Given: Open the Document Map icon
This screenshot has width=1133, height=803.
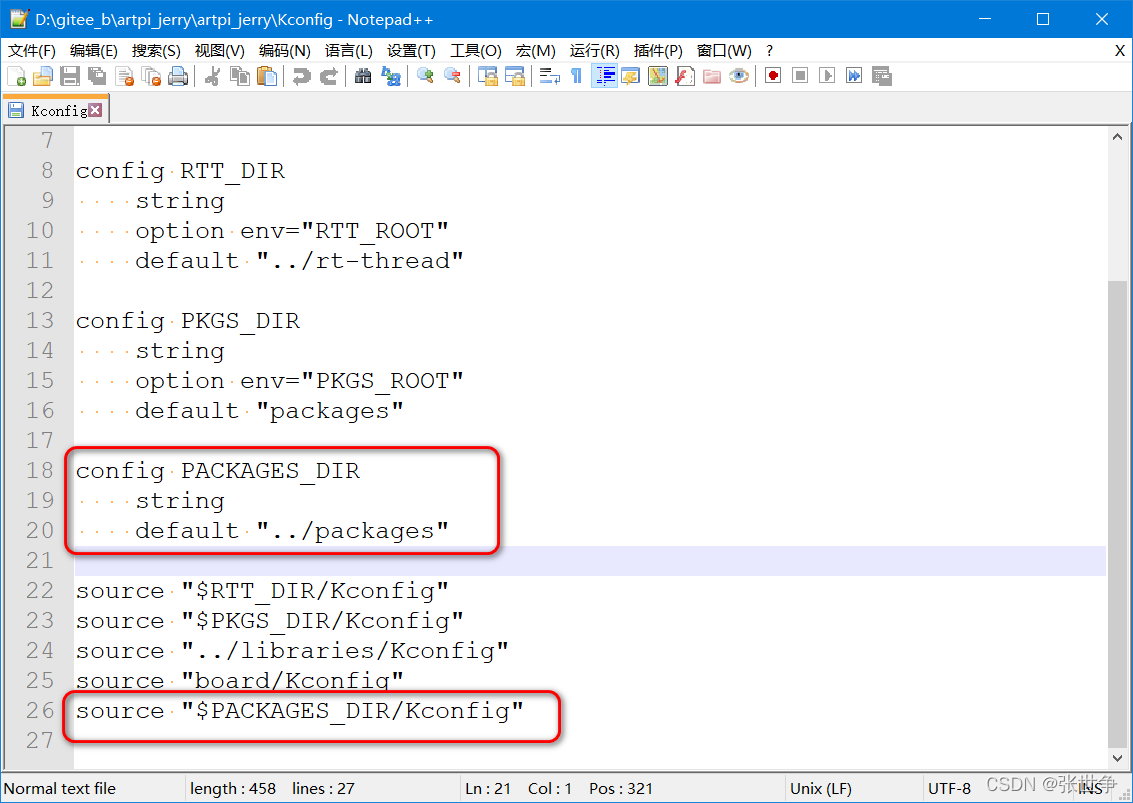Looking at the screenshot, I should coord(658,76).
